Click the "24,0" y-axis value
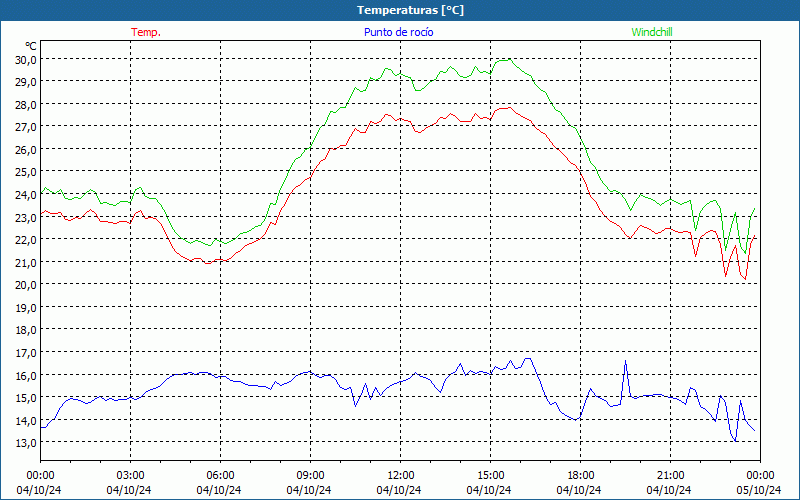This screenshot has width=800, height=500. (26, 195)
